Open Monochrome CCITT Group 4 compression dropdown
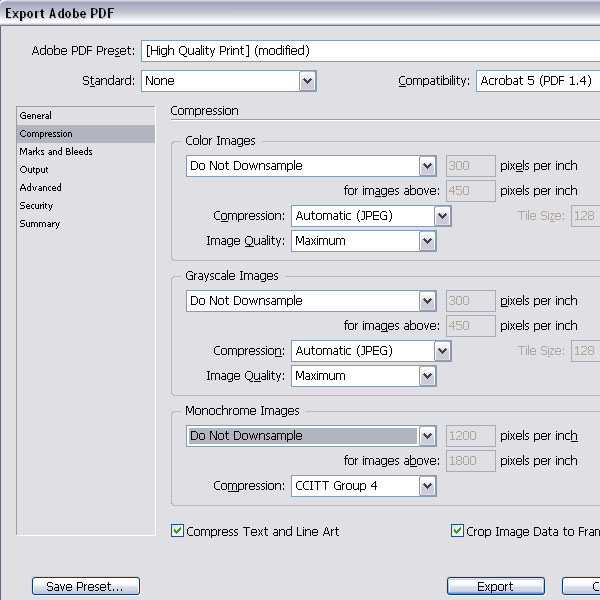Viewport: 600px width, 600px height. tap(427, 486)
